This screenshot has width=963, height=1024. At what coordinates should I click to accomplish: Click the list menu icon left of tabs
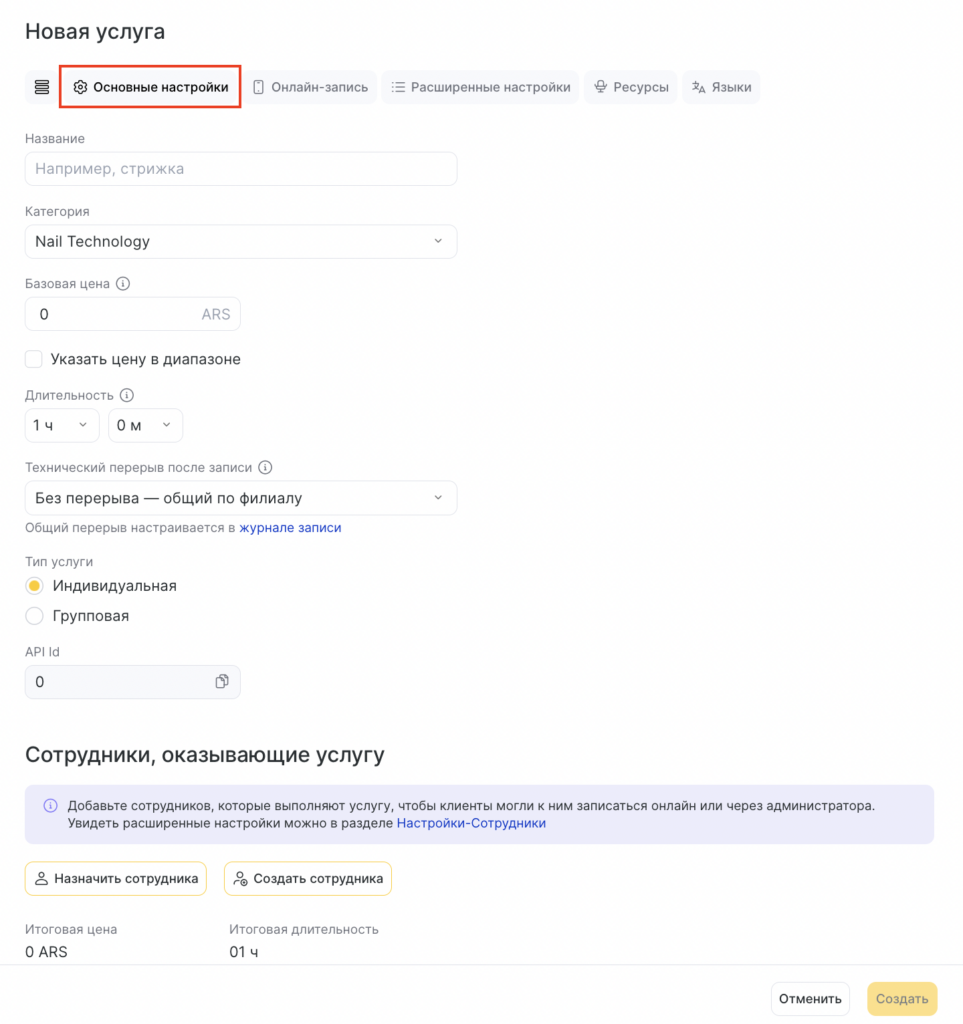41,87
